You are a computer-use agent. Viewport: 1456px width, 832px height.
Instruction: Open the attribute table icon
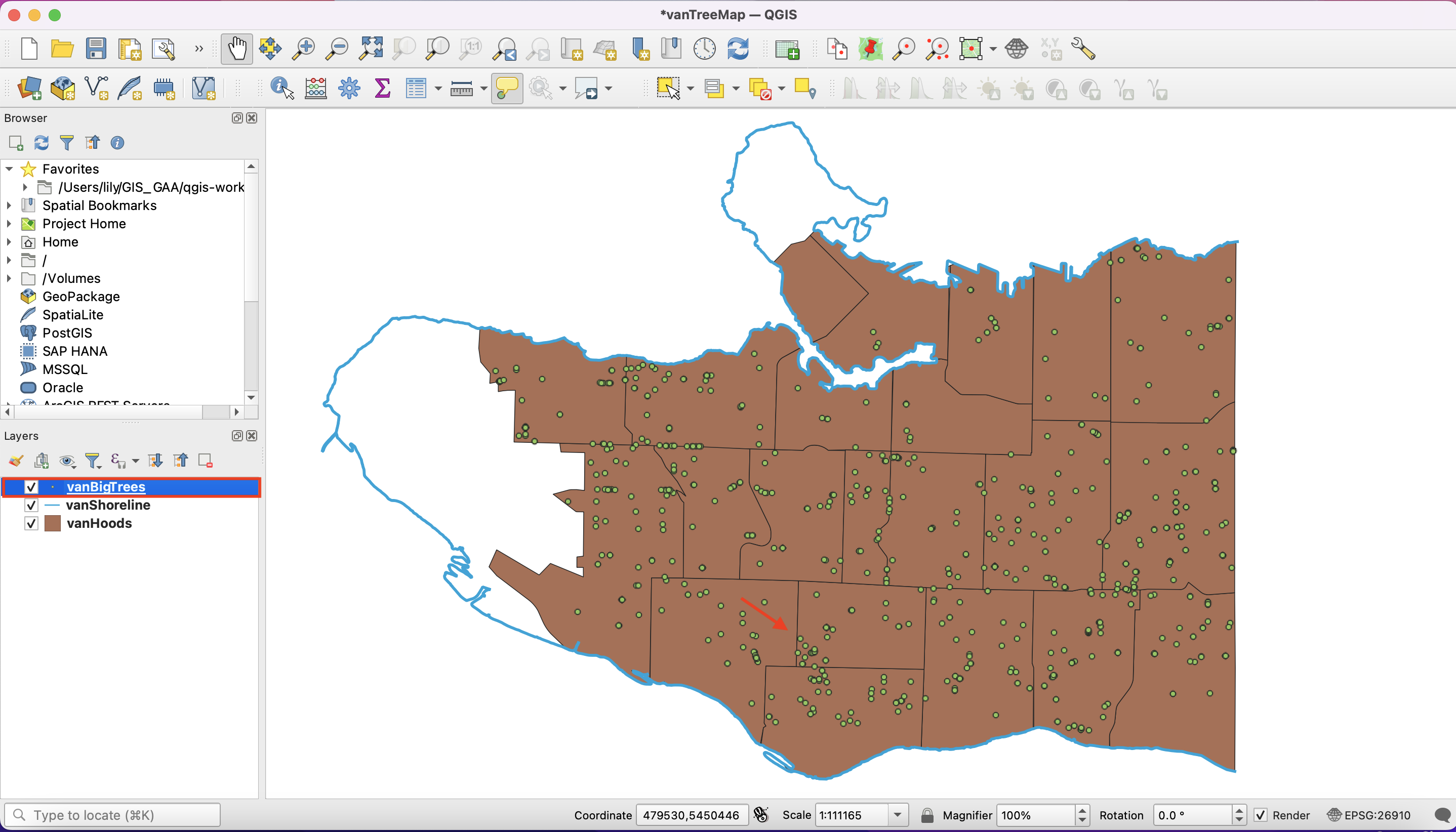click(x=416, y=89)
